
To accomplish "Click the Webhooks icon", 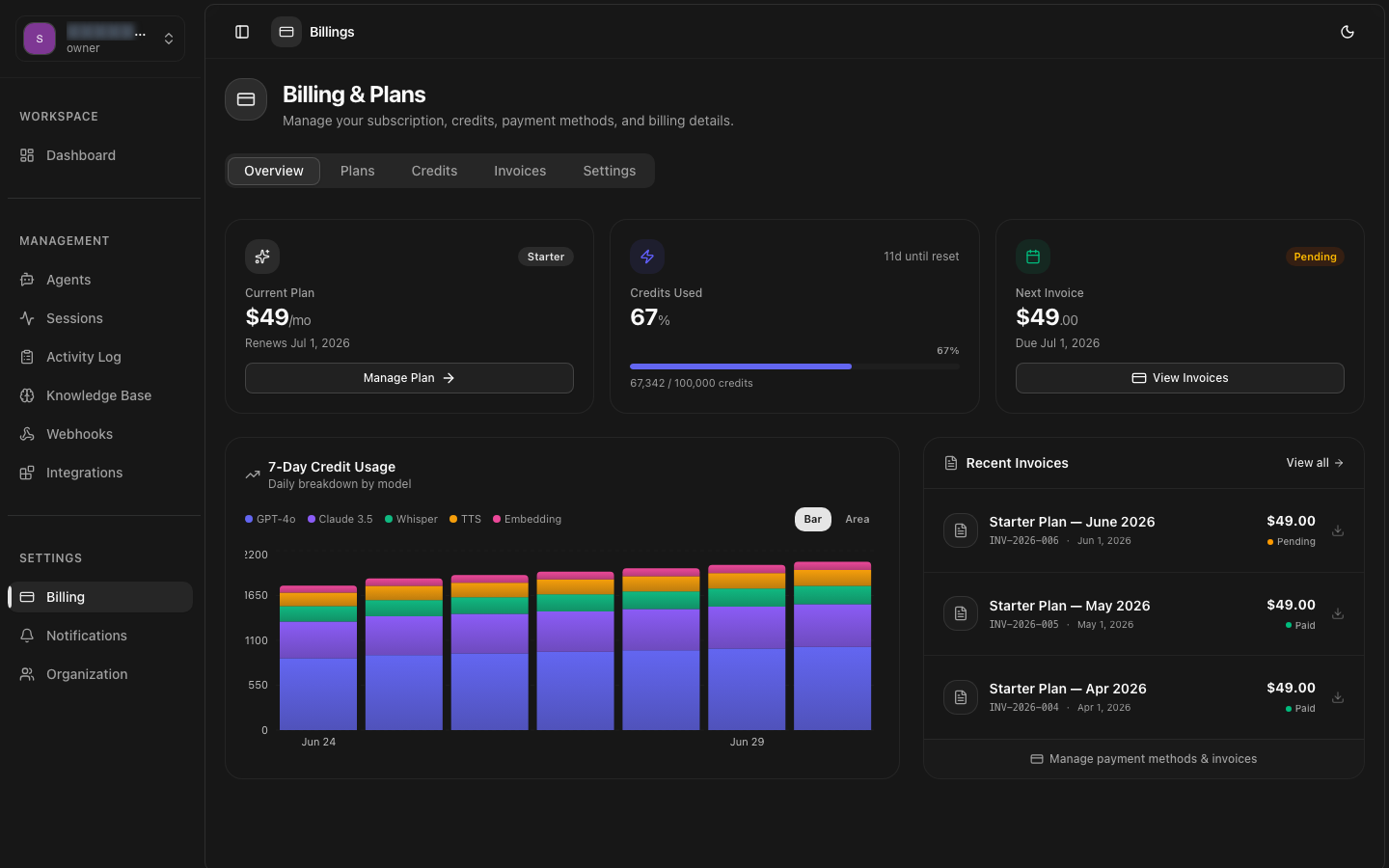I will tap(27, 434).
